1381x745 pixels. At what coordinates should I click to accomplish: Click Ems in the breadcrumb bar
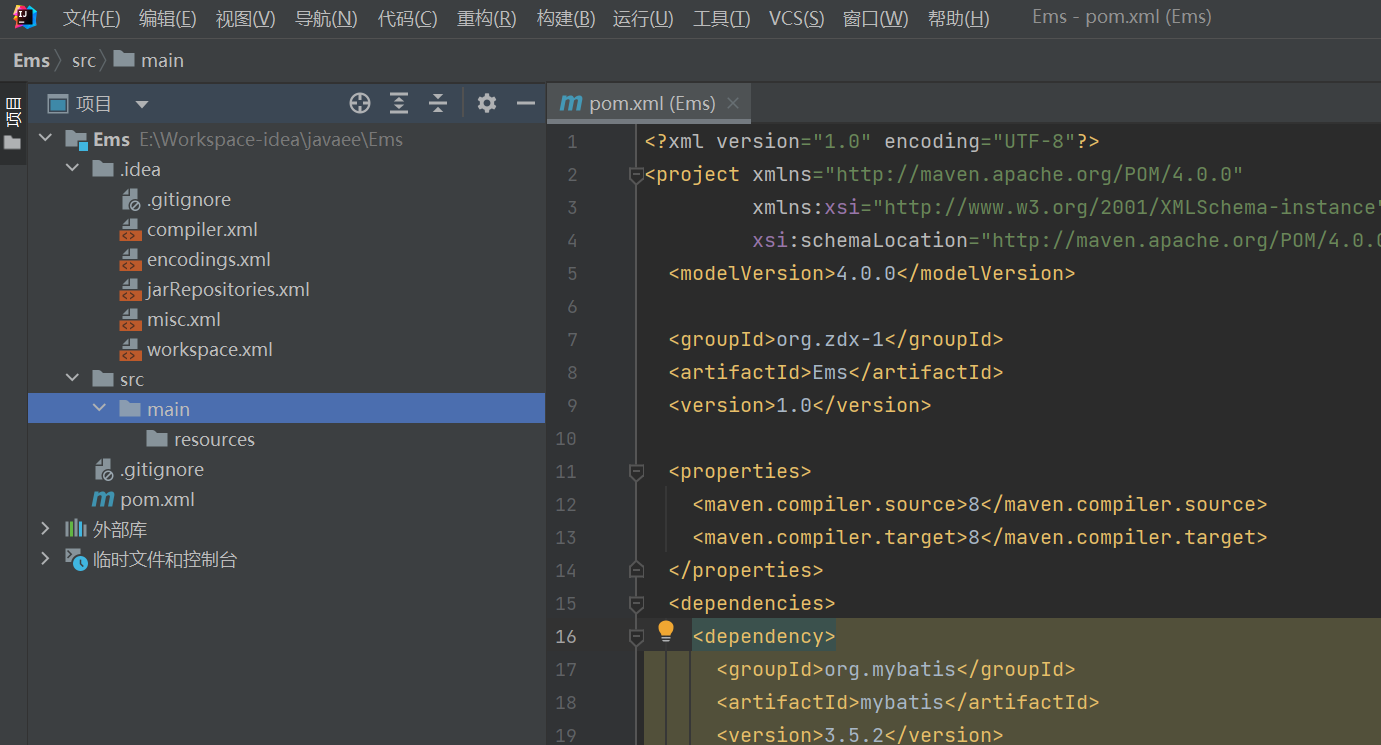click(31, 60)
